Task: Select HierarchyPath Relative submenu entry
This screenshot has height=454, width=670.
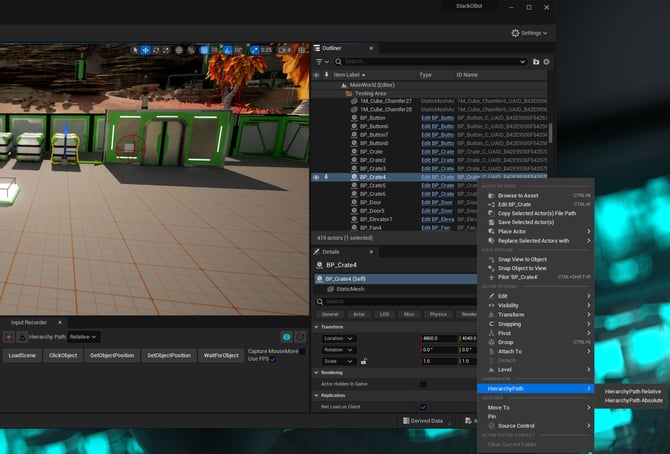Action: coord(632,392)
